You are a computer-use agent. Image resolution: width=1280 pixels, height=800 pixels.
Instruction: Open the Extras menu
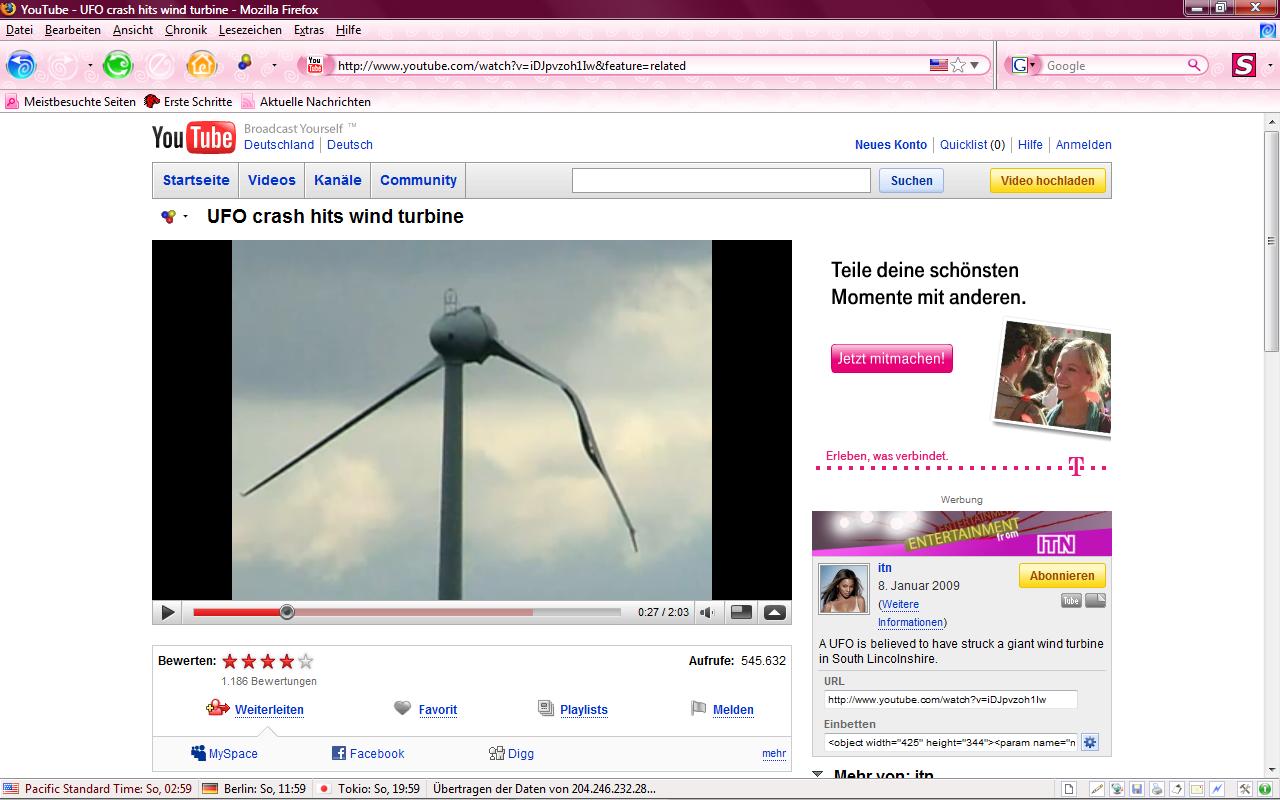(309, 30)
